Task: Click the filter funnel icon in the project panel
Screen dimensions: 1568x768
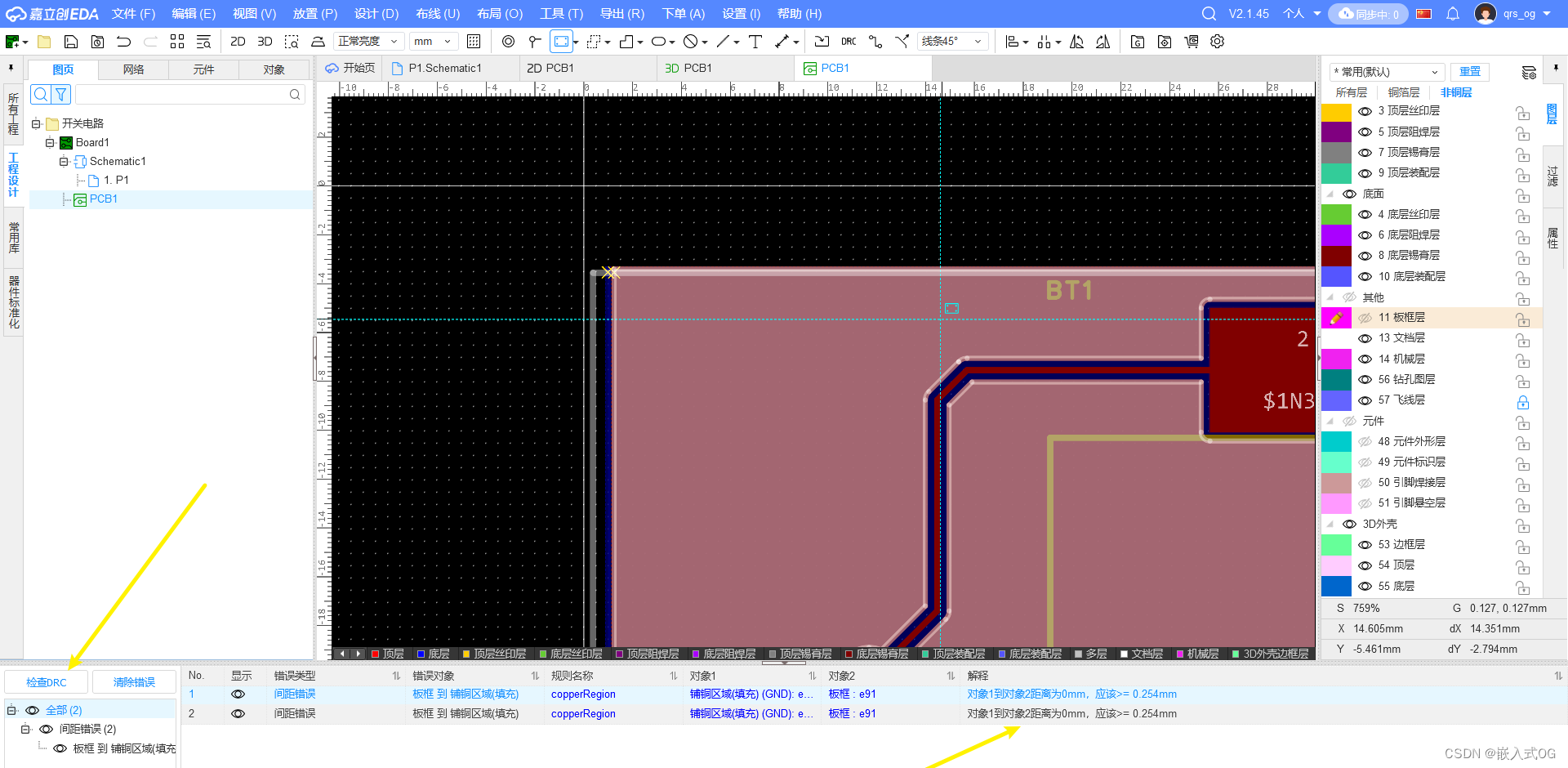Action: pos(61,95)
